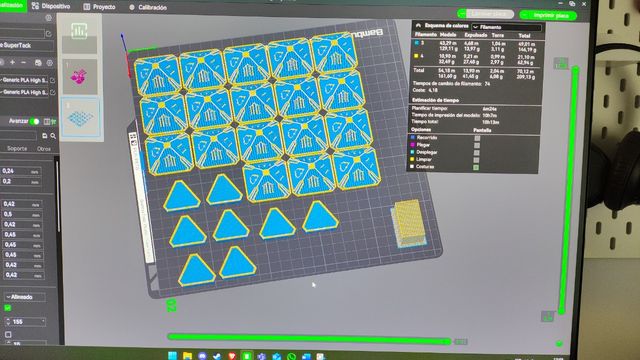
Task: Remove a filament with minus icon
Action: pos(24,62)
